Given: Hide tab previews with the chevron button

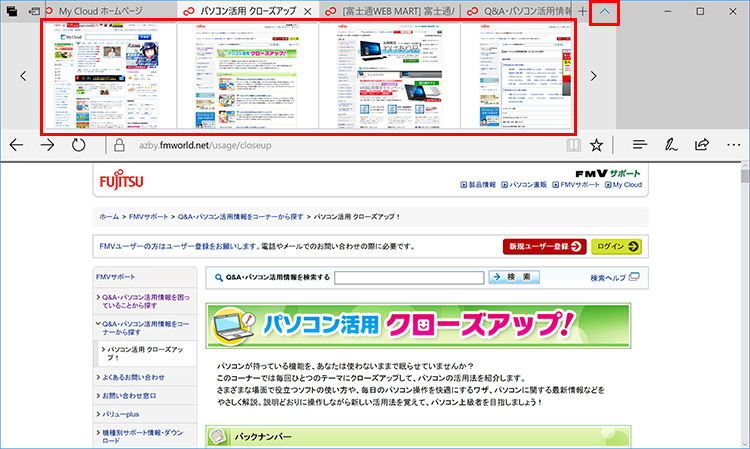Looking at the screenshot, I should pos(604,11).
